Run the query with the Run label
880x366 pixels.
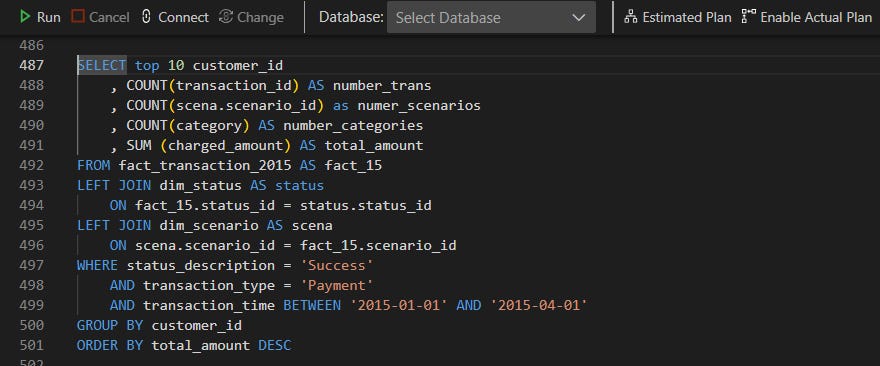pos(49,17)
